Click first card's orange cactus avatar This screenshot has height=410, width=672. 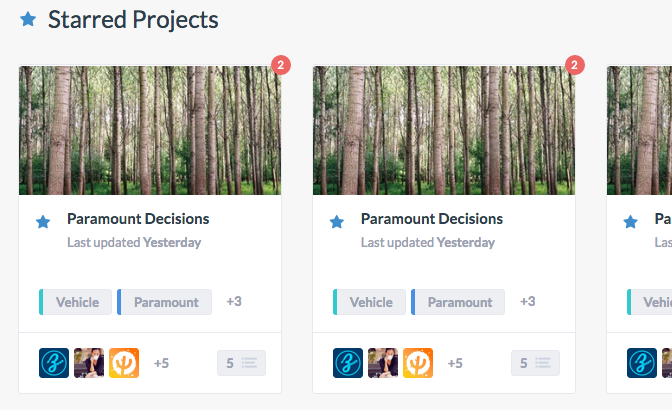tap(124, 363)
